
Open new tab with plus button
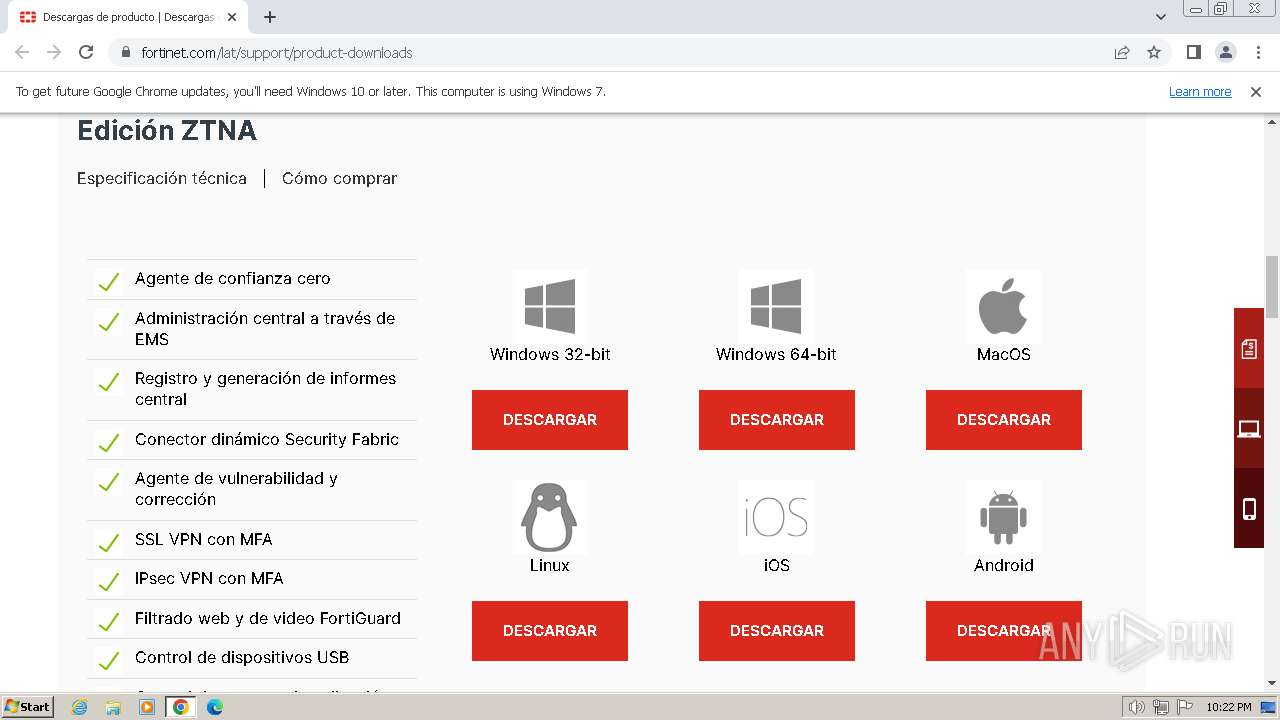(270, 17)
